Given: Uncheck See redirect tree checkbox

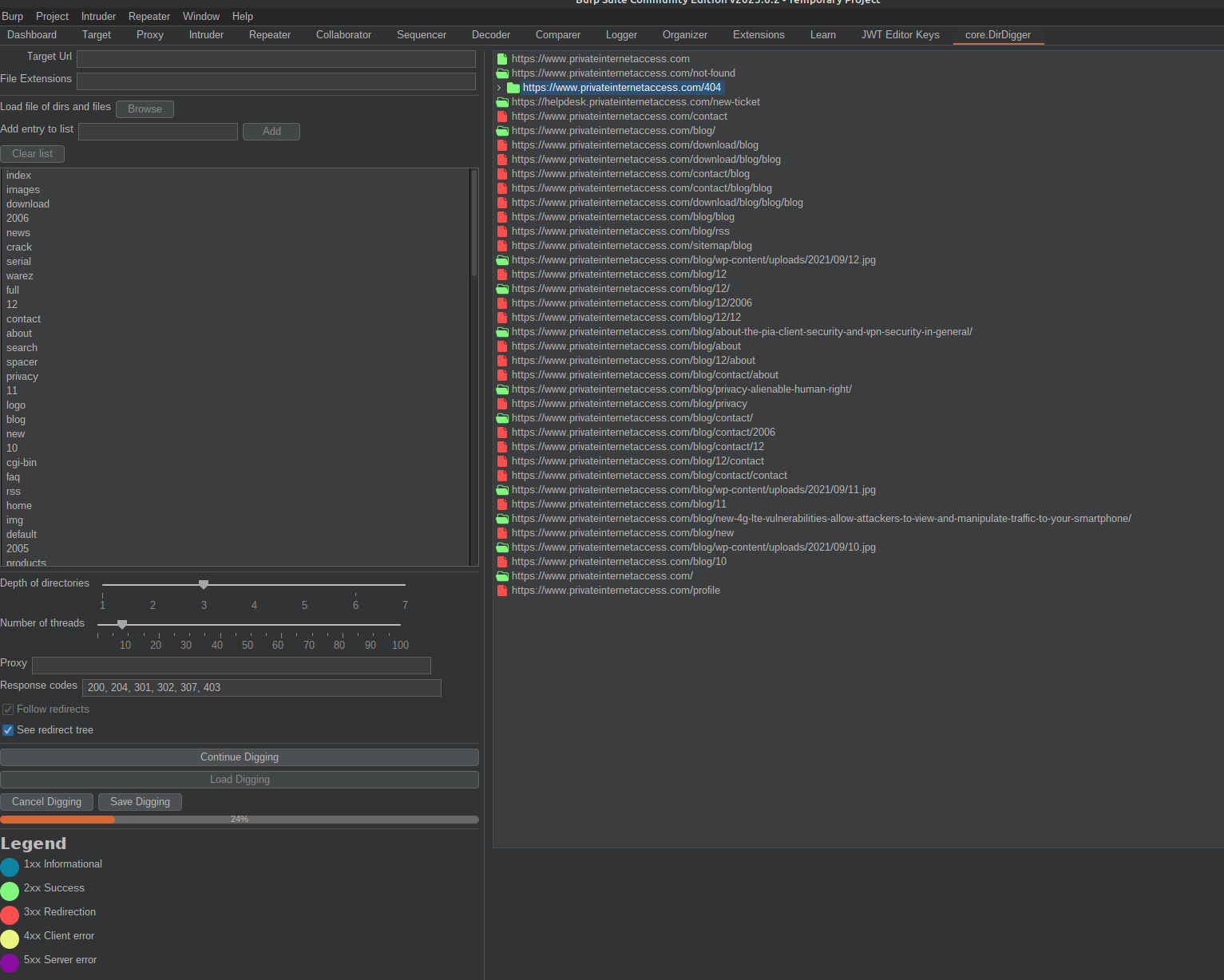Looking at the screenshot, I should [x=8, y=730].
